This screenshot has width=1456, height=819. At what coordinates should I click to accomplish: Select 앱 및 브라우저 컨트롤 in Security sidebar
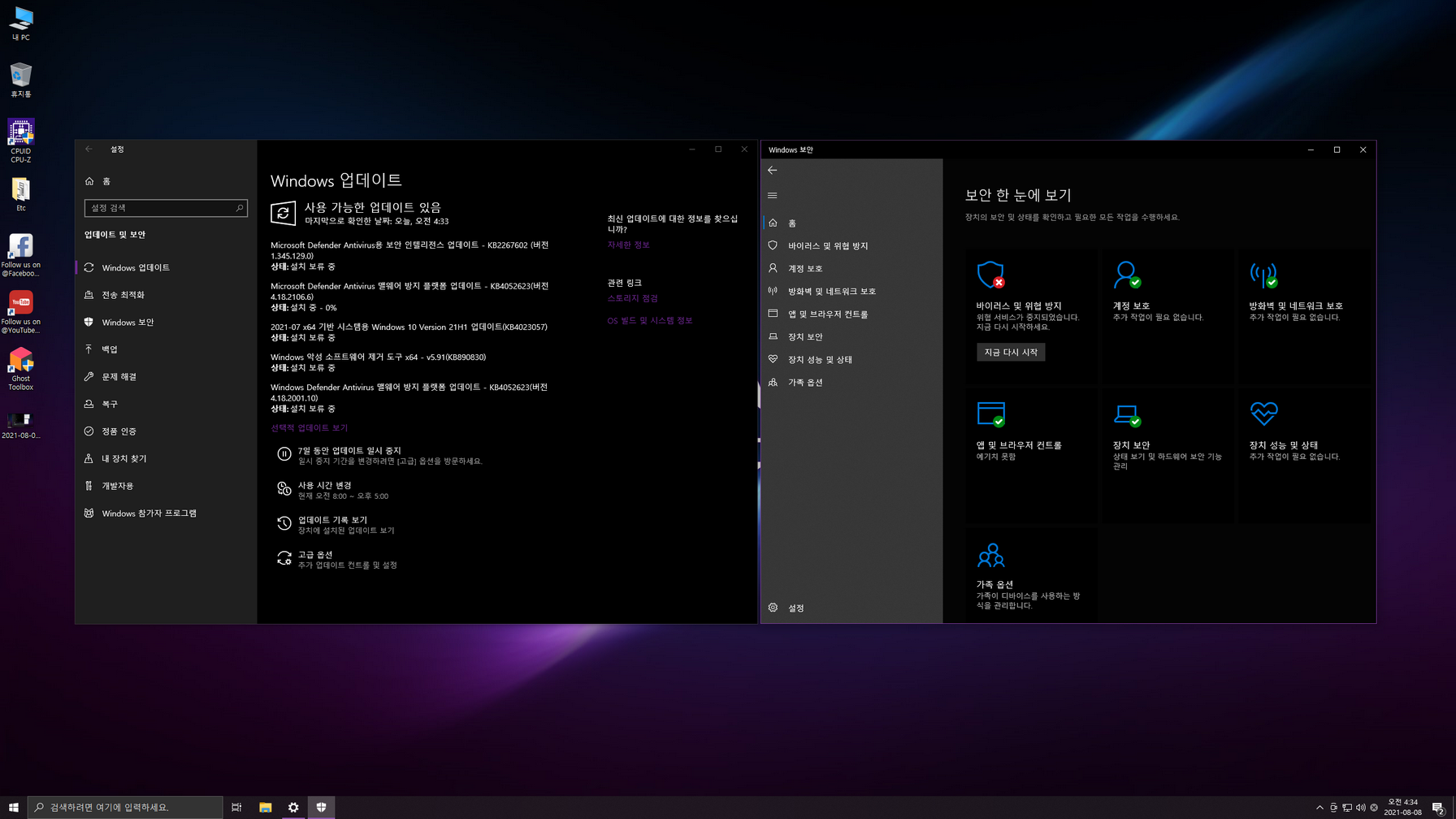[x=851, y=314]
